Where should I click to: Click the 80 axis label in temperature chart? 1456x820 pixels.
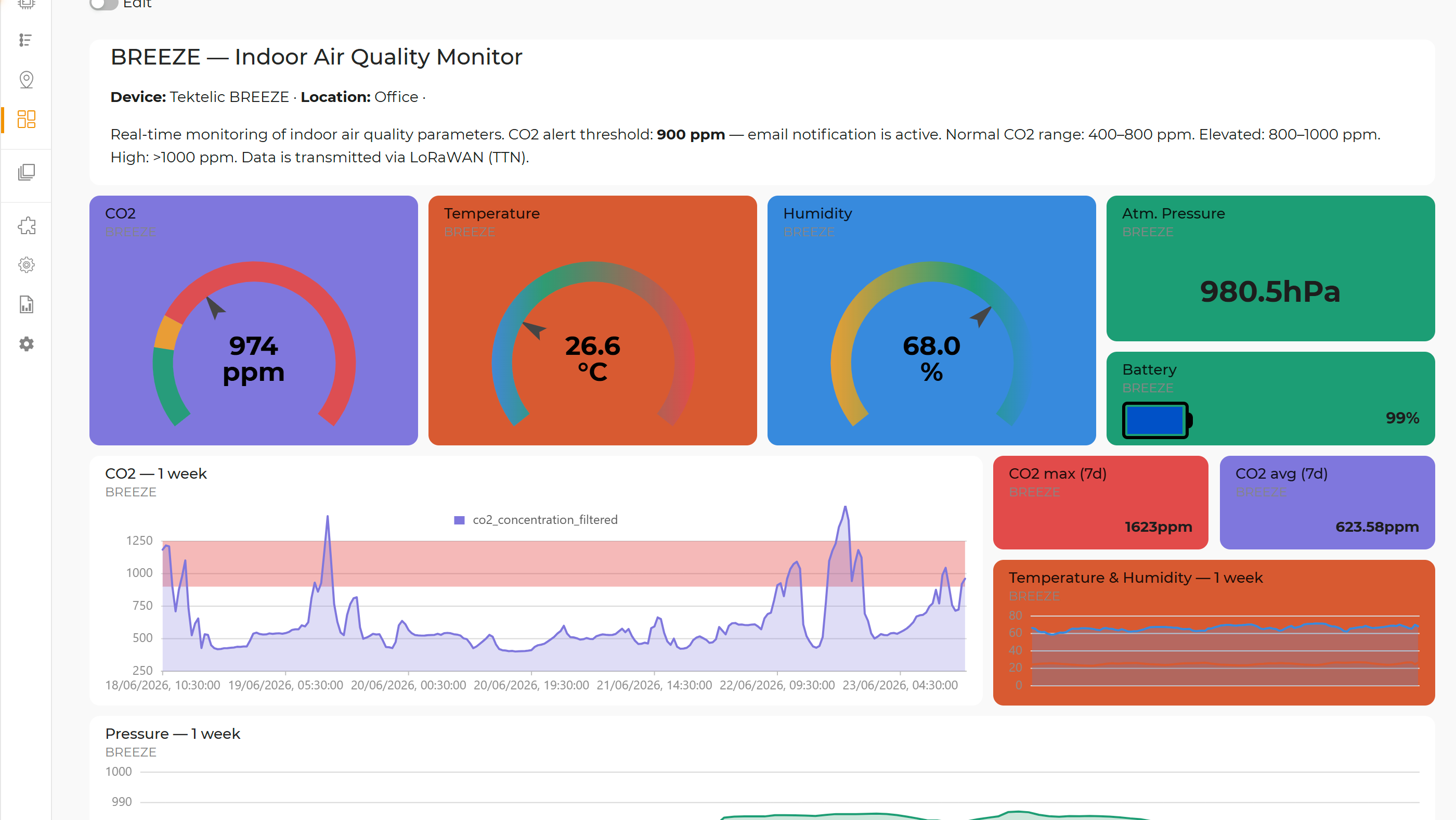(x=1015, y=616)
